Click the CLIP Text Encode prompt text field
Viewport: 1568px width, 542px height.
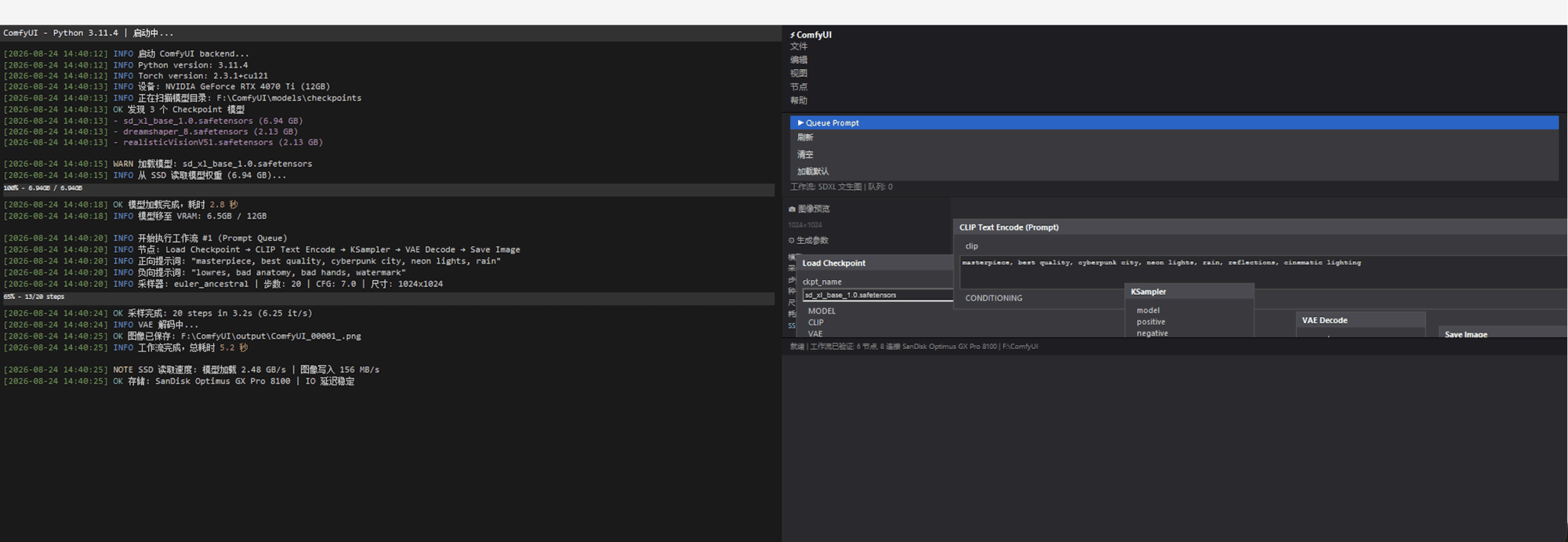click(1262, 272)
